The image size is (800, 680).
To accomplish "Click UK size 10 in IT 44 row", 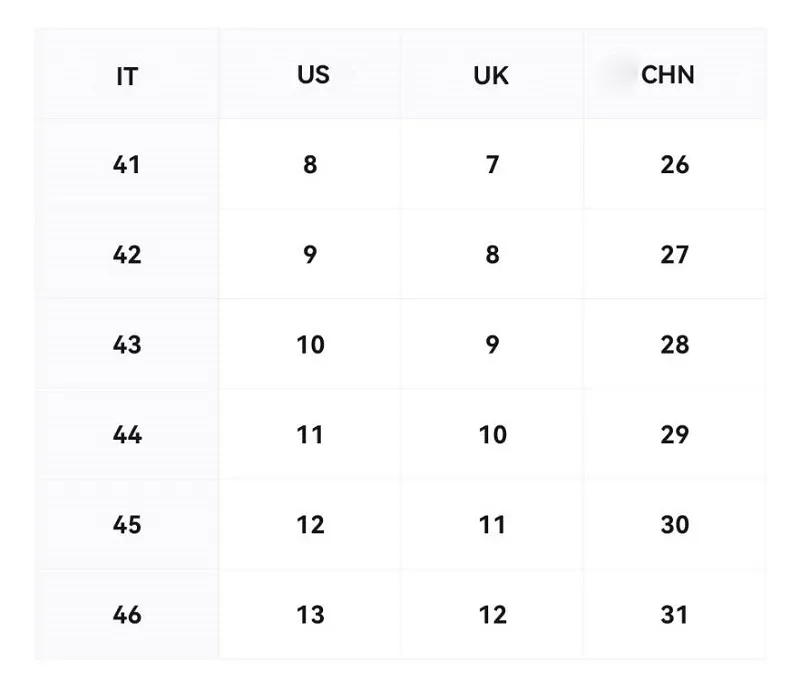I will click(492, 435).
